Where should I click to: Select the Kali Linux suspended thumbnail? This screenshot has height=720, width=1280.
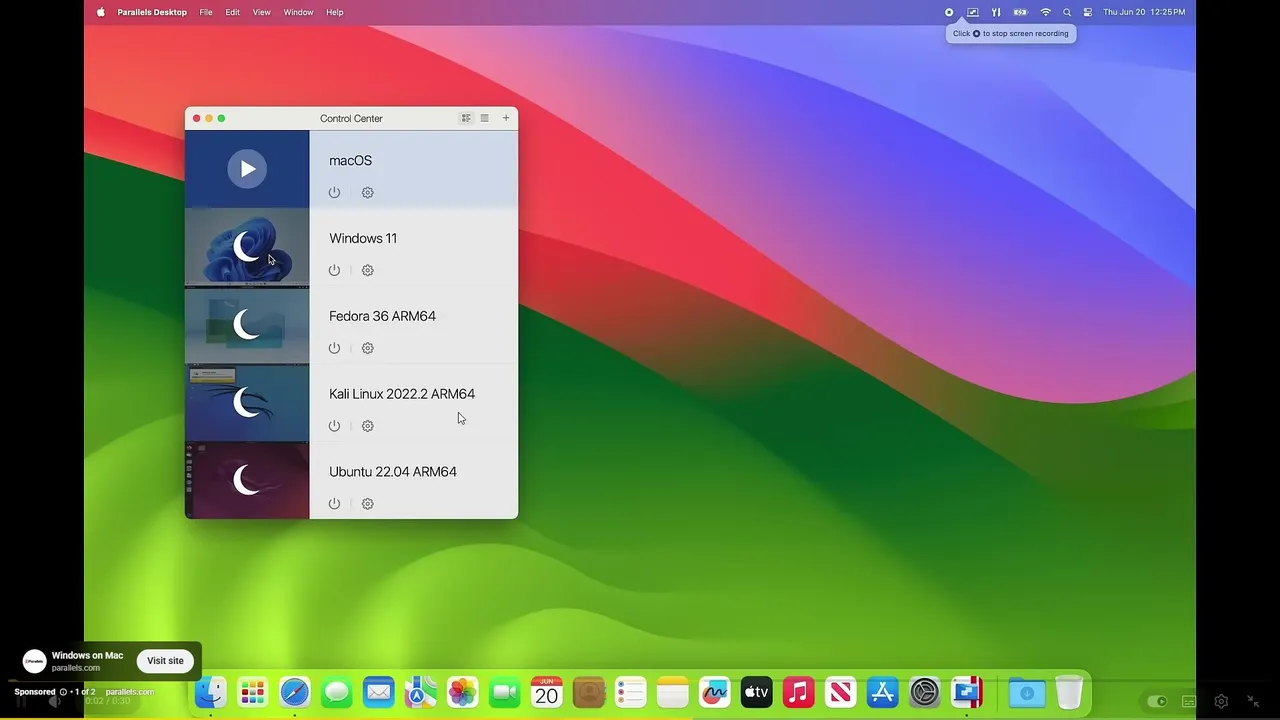[247, 403]
